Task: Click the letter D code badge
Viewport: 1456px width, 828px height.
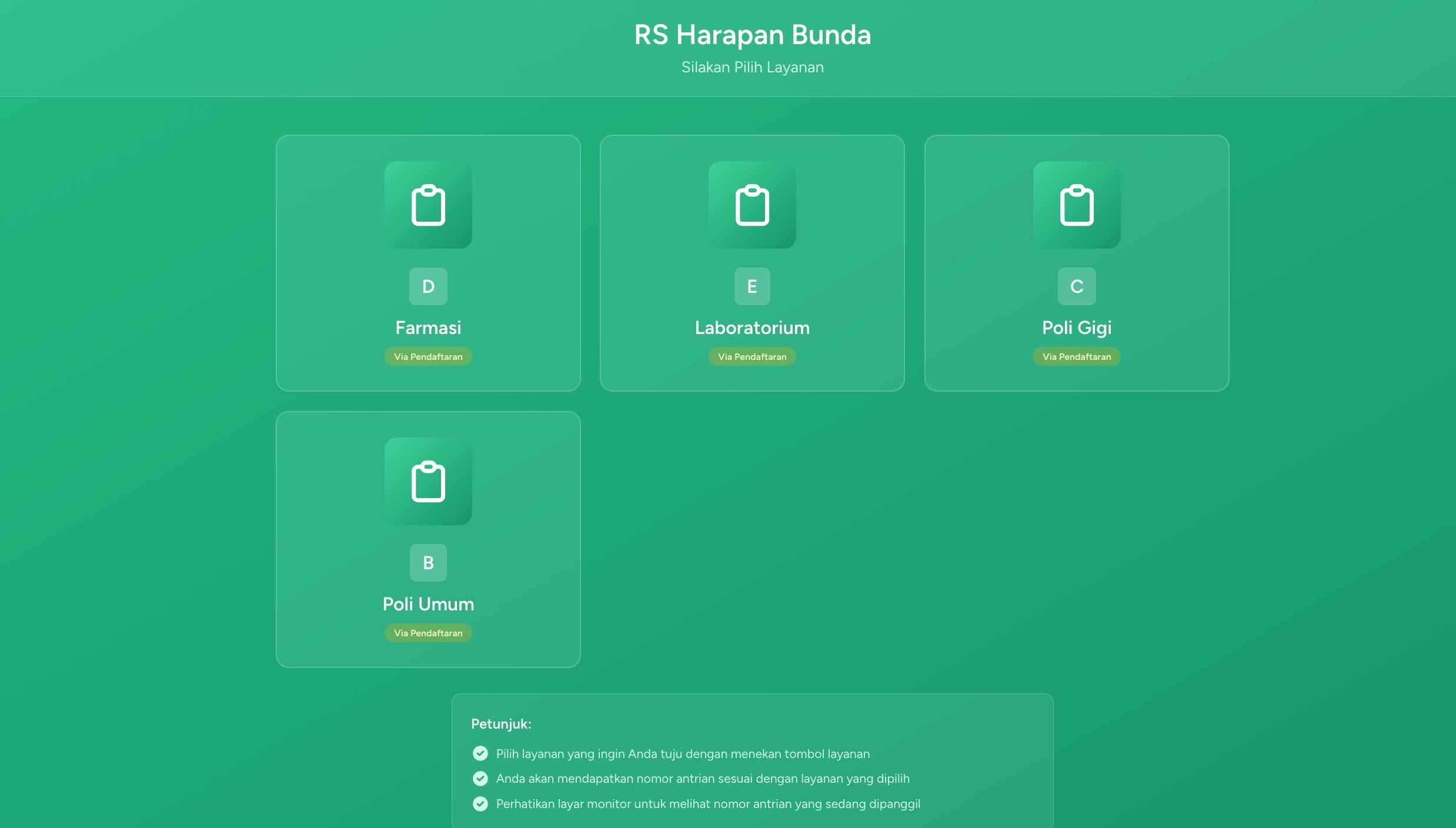Action: tap(428, 286)
